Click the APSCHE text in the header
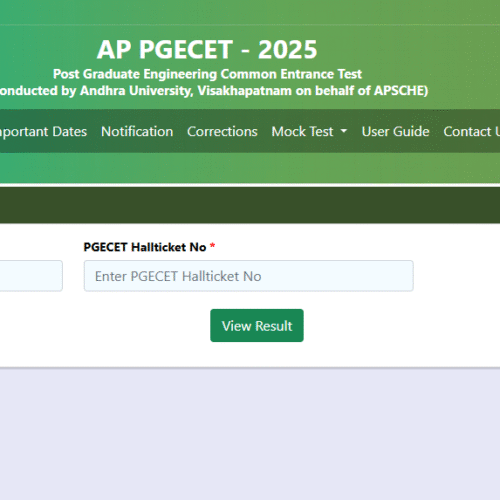Viewport: 500px width, 500px height. (399, 91)
